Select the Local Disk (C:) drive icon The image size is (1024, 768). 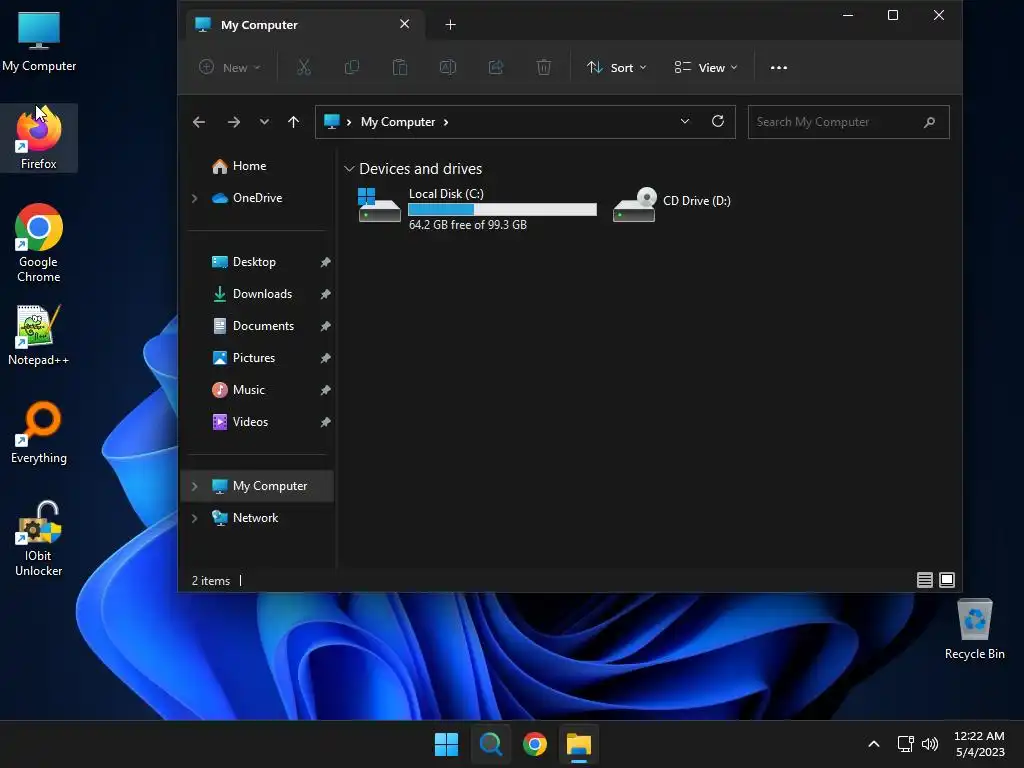[x=379, y=205]
